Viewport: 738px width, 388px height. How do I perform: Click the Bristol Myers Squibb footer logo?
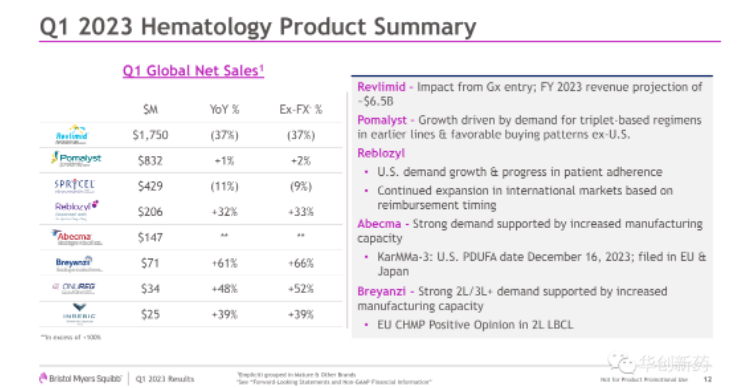click(80, 379)
